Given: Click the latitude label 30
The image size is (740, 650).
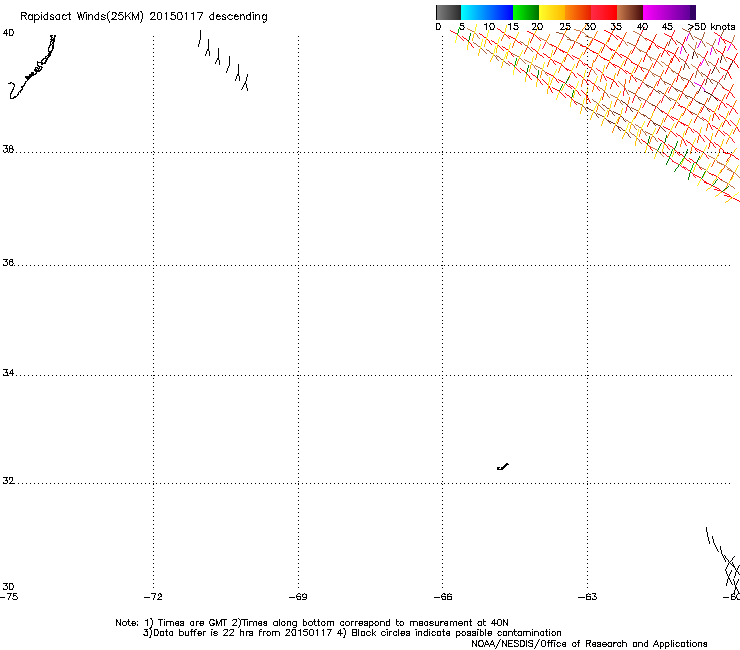Looking at the screenshot, I should pyautogui.click(x=8, y=586).
